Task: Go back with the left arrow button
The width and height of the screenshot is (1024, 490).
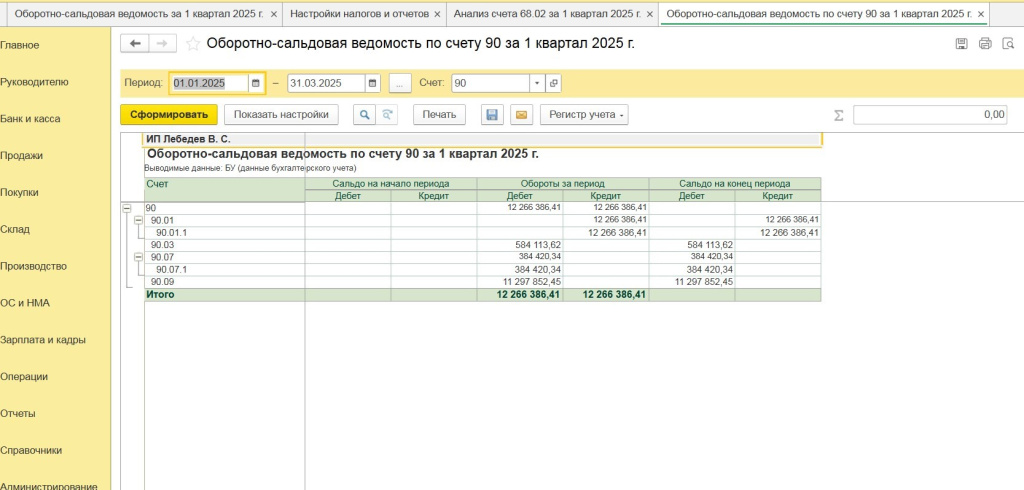Action: click(135, 44)
